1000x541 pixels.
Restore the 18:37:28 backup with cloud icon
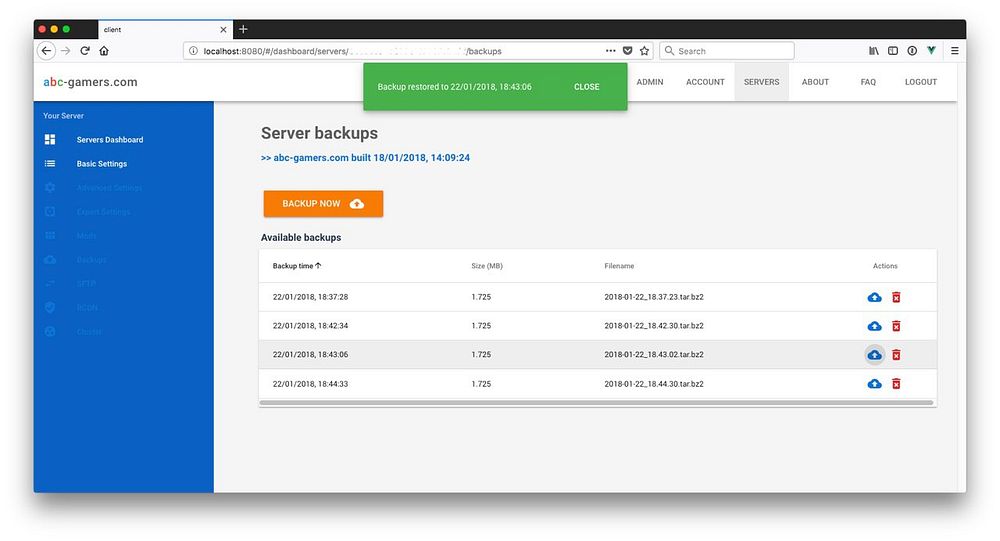pyautogui.click(x=874, y=297)
